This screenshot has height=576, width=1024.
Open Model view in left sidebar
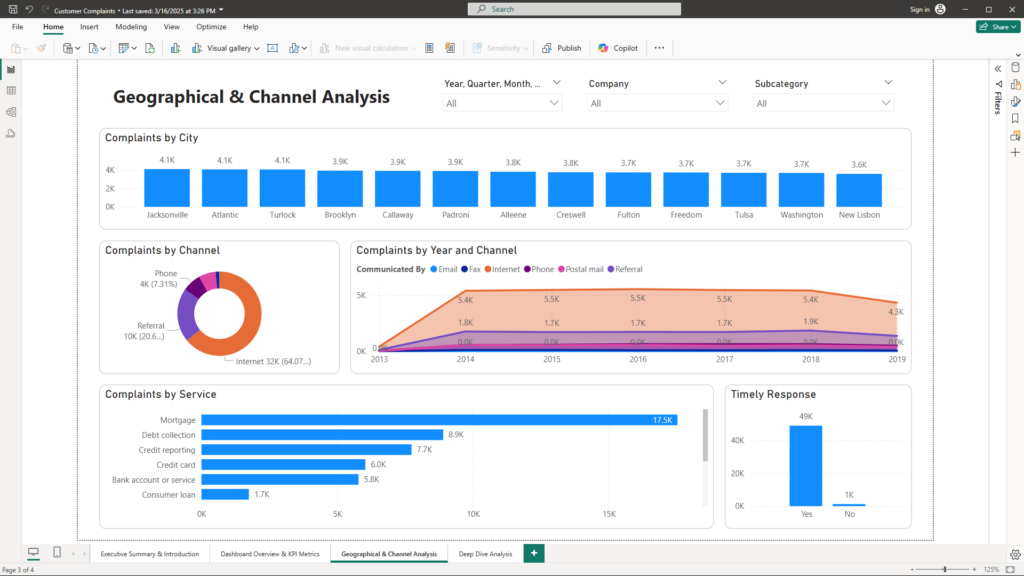point(11,112)
